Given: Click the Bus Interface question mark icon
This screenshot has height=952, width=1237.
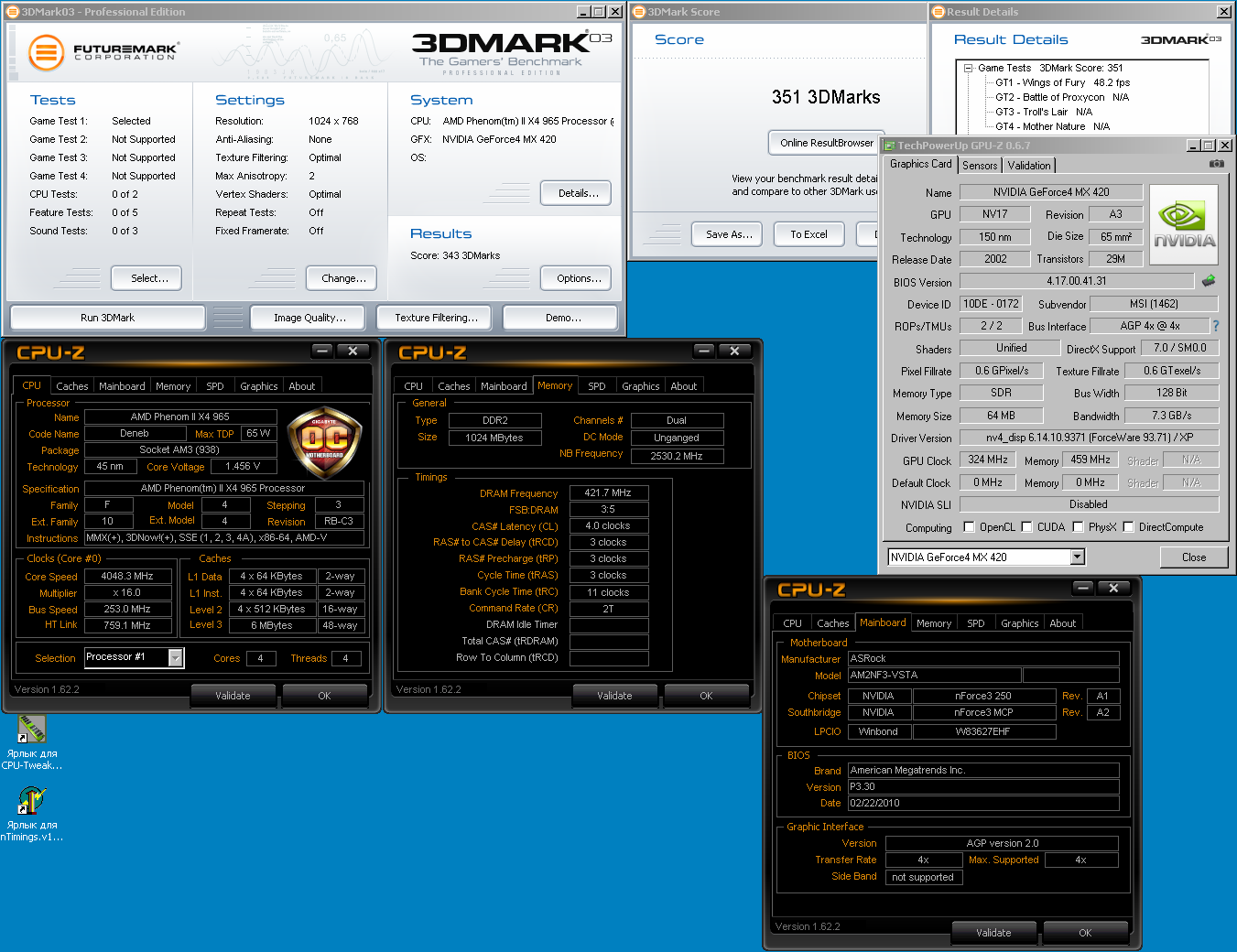Looking at the screenshot, I should 1216,326.
